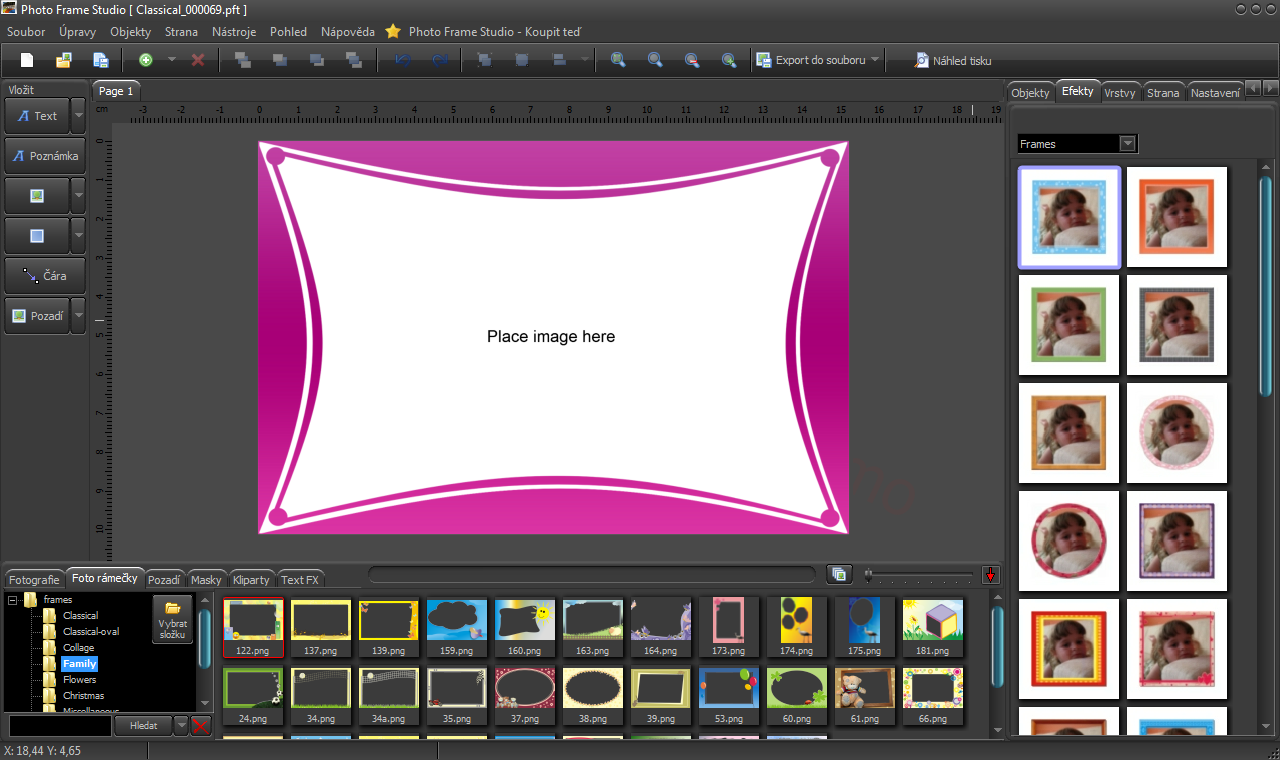Open the Frames effects dropdown
Image resolution: width=1280 pixels, height=760 pixels.
(x=1127, y=144)
